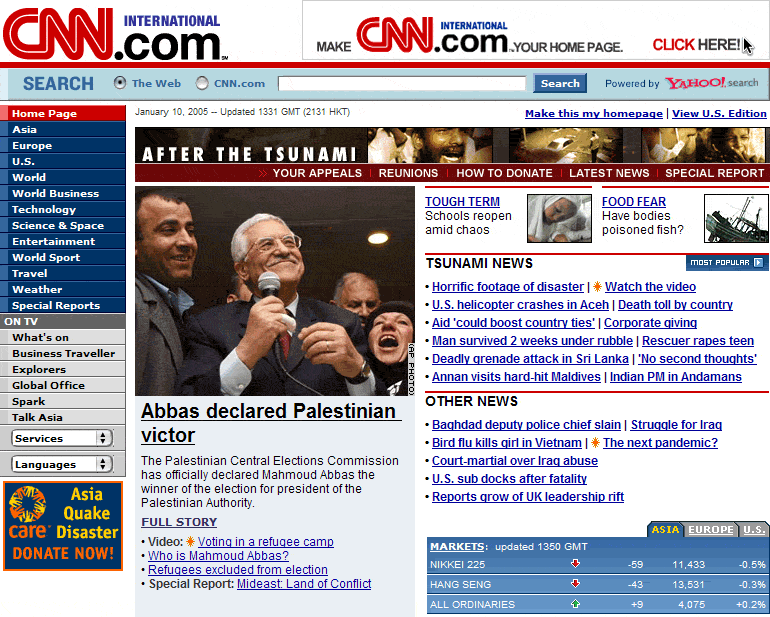Image resolution: width=770 pixels, height=617 pixels.
Task: Open Technology section in sidebar
Action: [x=63, y=209]
